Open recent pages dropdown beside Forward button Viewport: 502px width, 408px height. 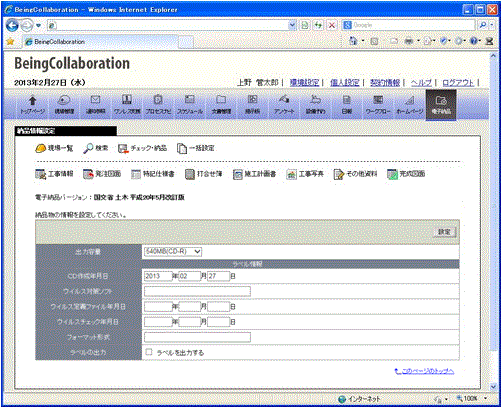click(38, 25)
